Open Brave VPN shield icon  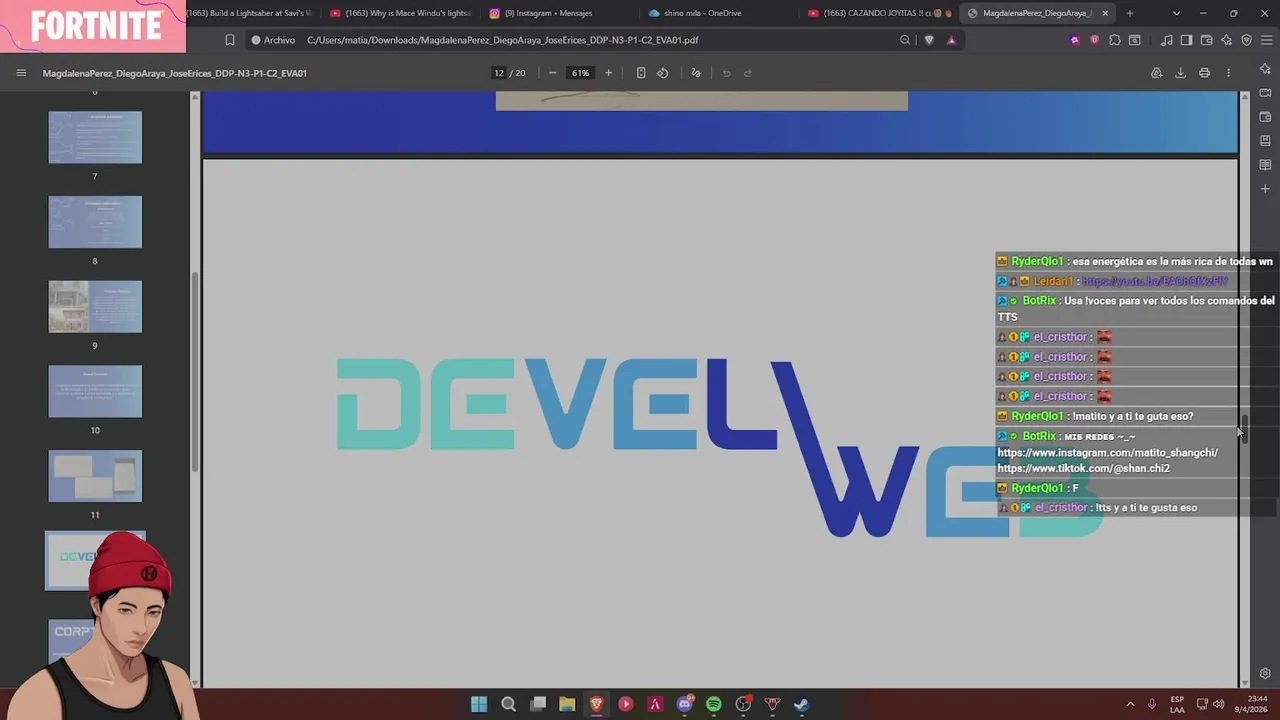pos(1246,40)
